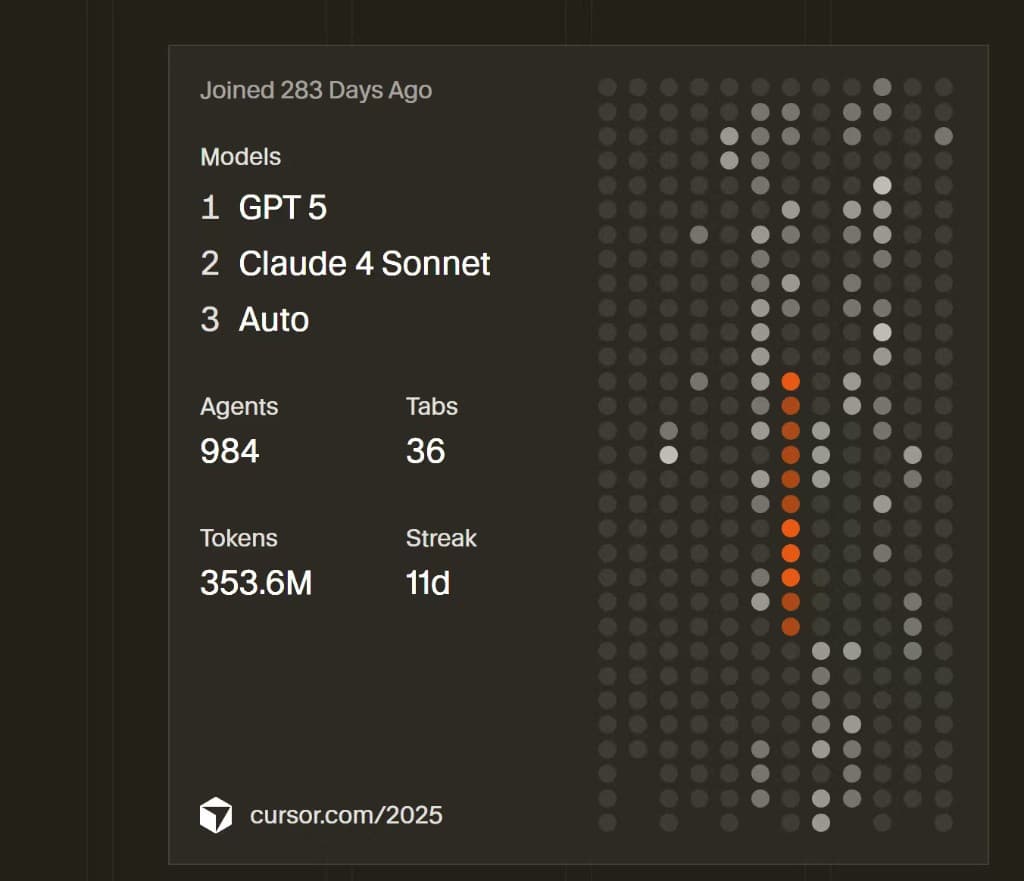Click the "Streak" label
1024x881 pixels.
[441, 538]
